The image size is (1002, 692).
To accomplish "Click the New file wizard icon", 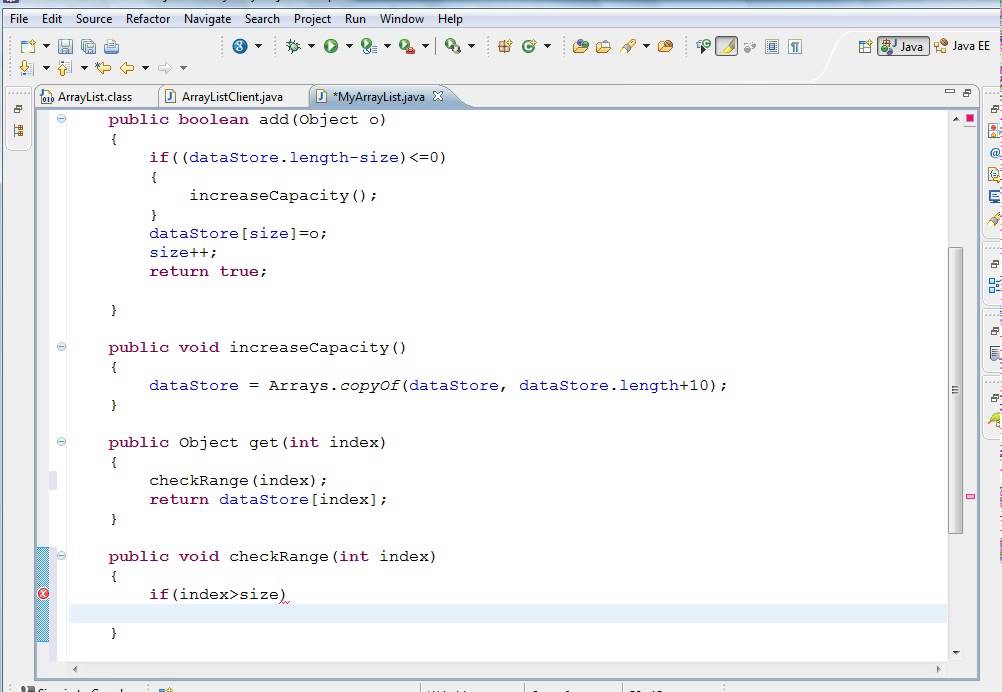I will 27,46.
